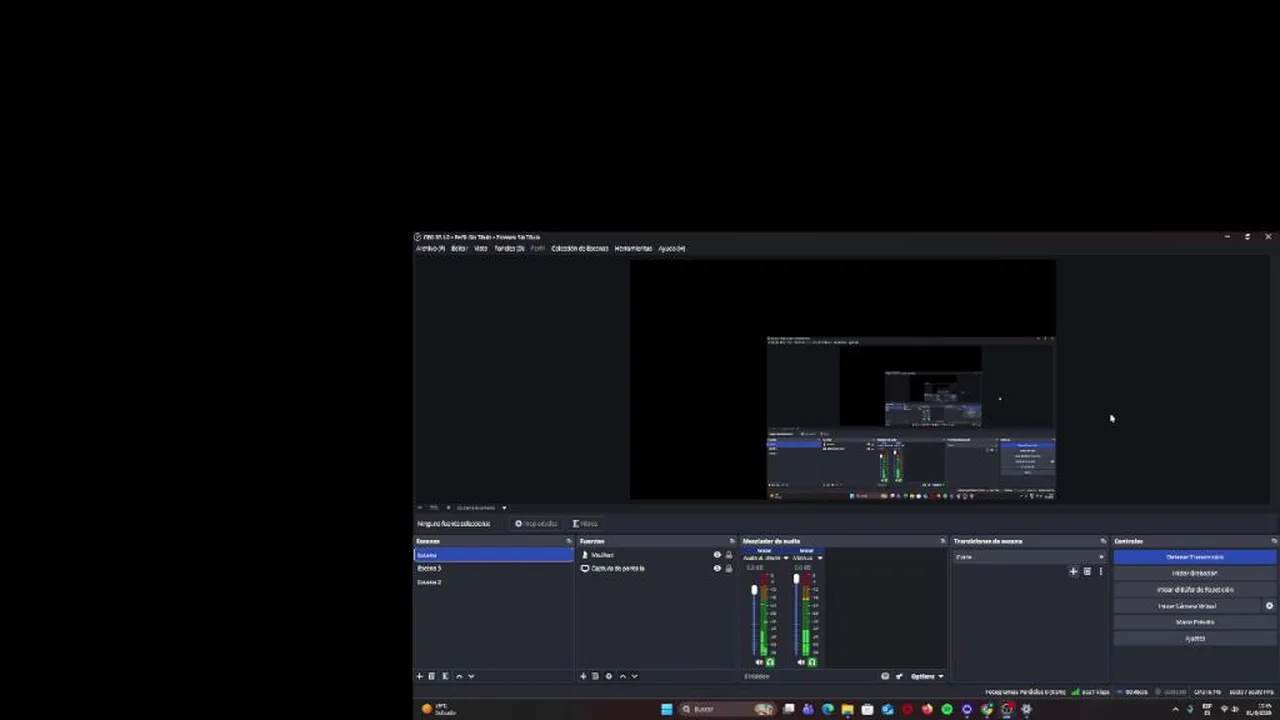Screen dimensions: 1280x720
Task: Move the selected scene up in Escenas
Action: pos(459,676)
